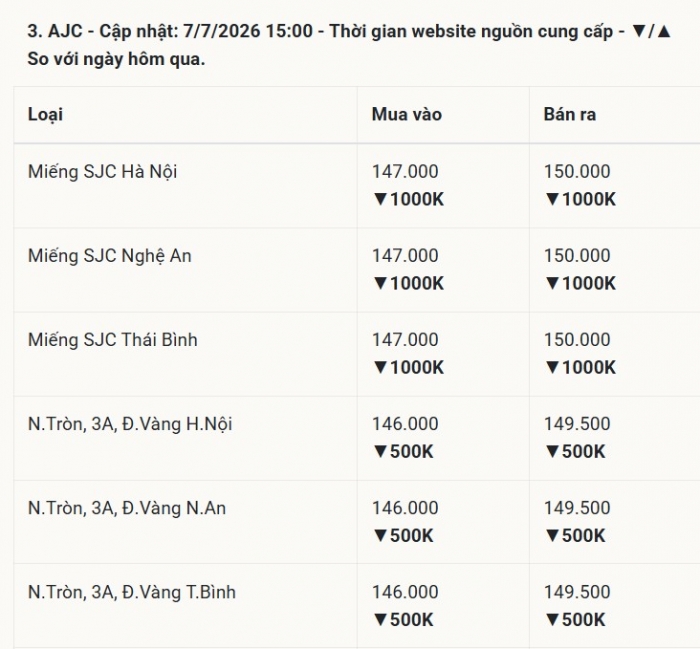Viewport: 700px width, 649px height.
Task: Click the down arrow in Hà Nội buy price
Action: [380, 200]
